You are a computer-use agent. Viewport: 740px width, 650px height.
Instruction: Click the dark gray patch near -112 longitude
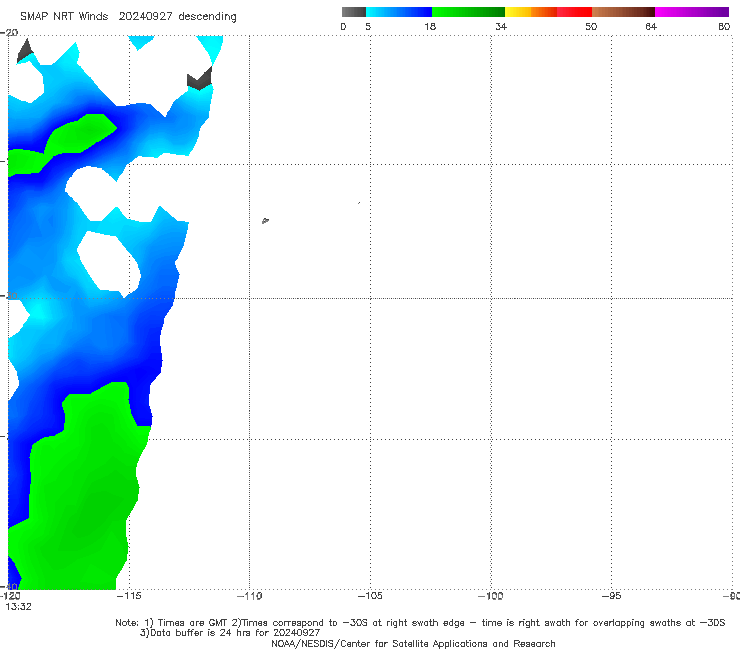click(x=200, y=79)
